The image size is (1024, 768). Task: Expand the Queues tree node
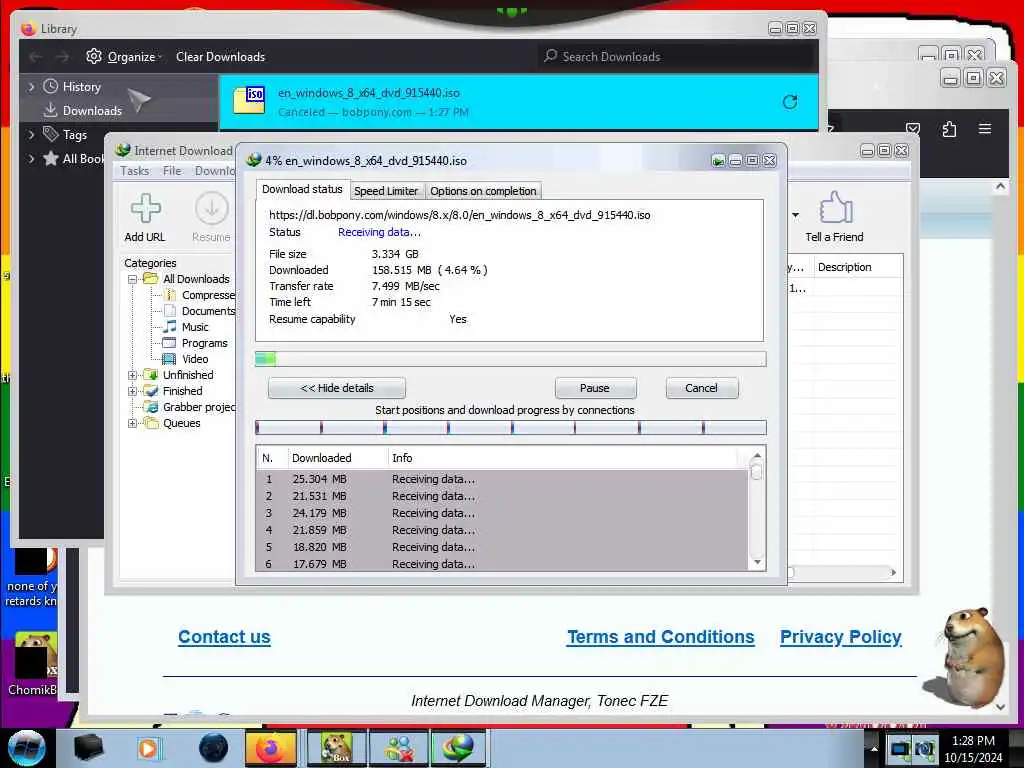click(x=133, y=423)
